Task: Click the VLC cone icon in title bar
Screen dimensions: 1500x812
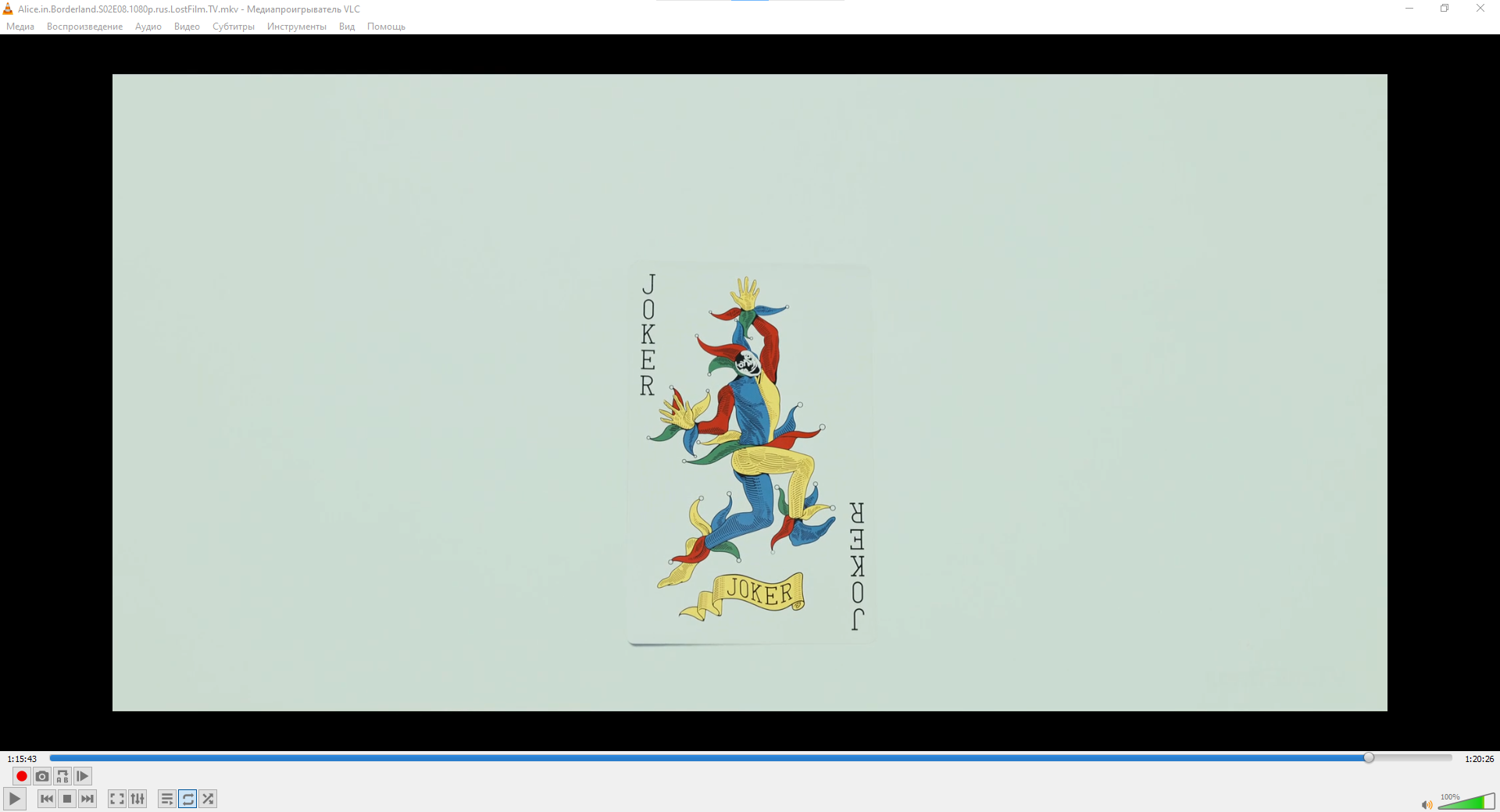Action: point(8,9)
